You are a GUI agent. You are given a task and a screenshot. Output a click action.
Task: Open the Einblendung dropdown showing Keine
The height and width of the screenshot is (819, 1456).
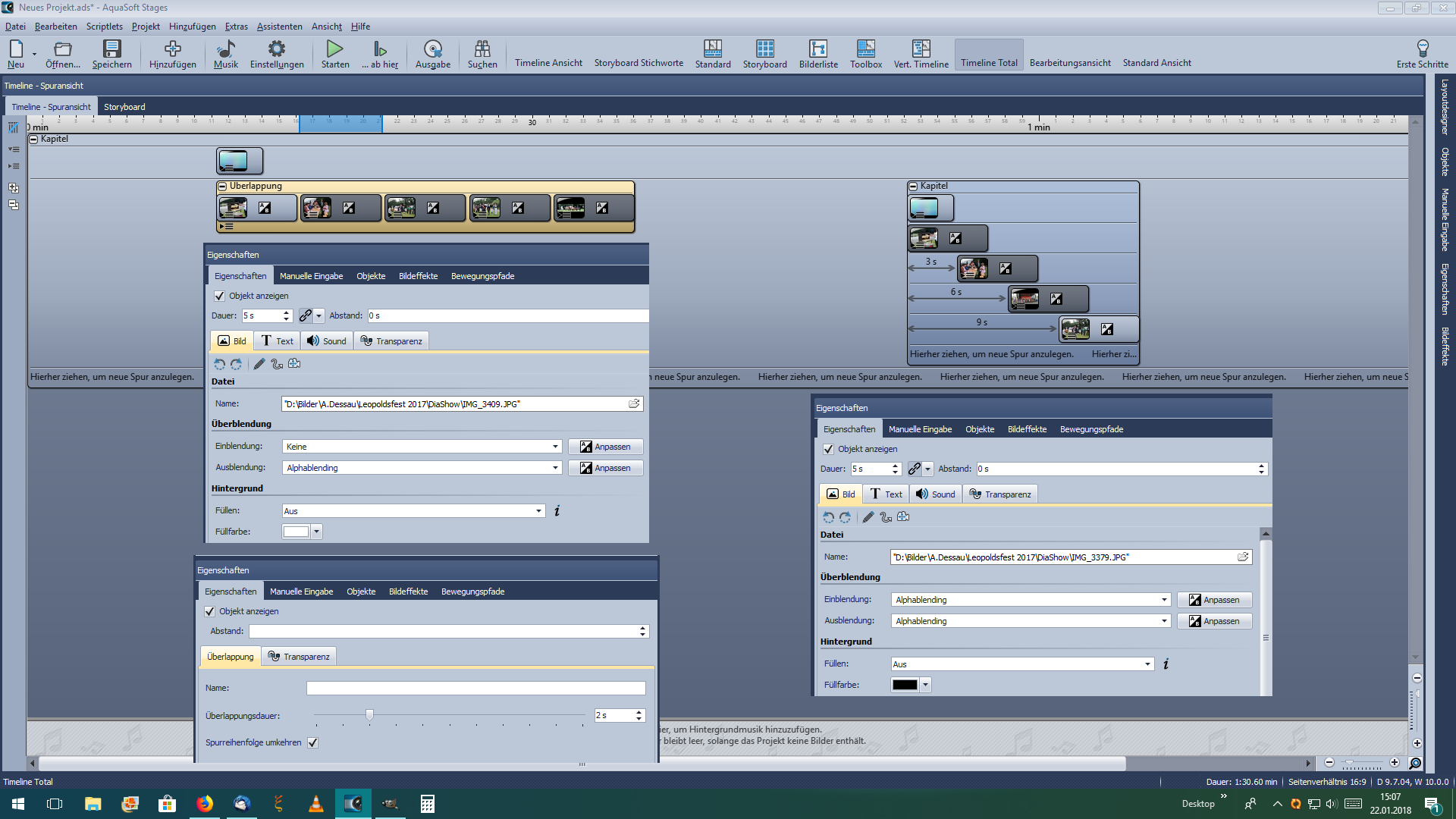[x=422, y=447]
